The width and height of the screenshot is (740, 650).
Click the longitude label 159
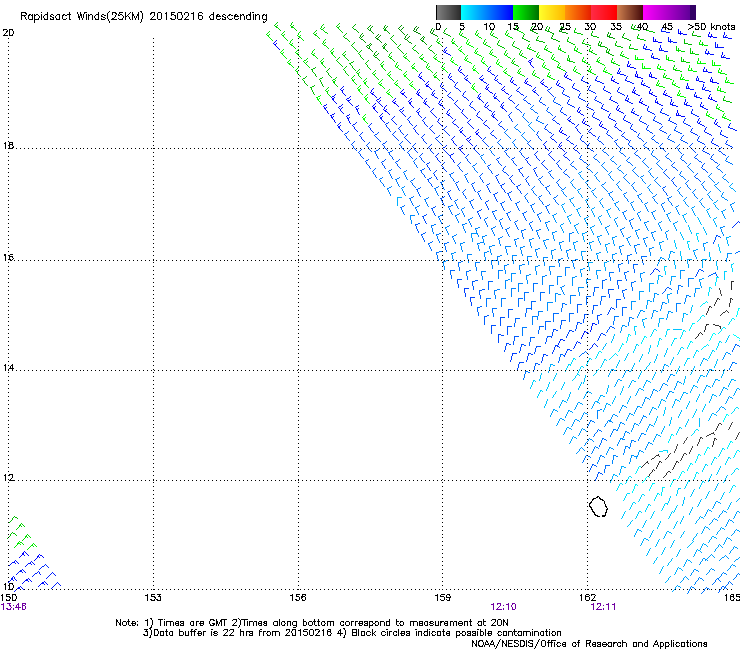tap(443, 598)
